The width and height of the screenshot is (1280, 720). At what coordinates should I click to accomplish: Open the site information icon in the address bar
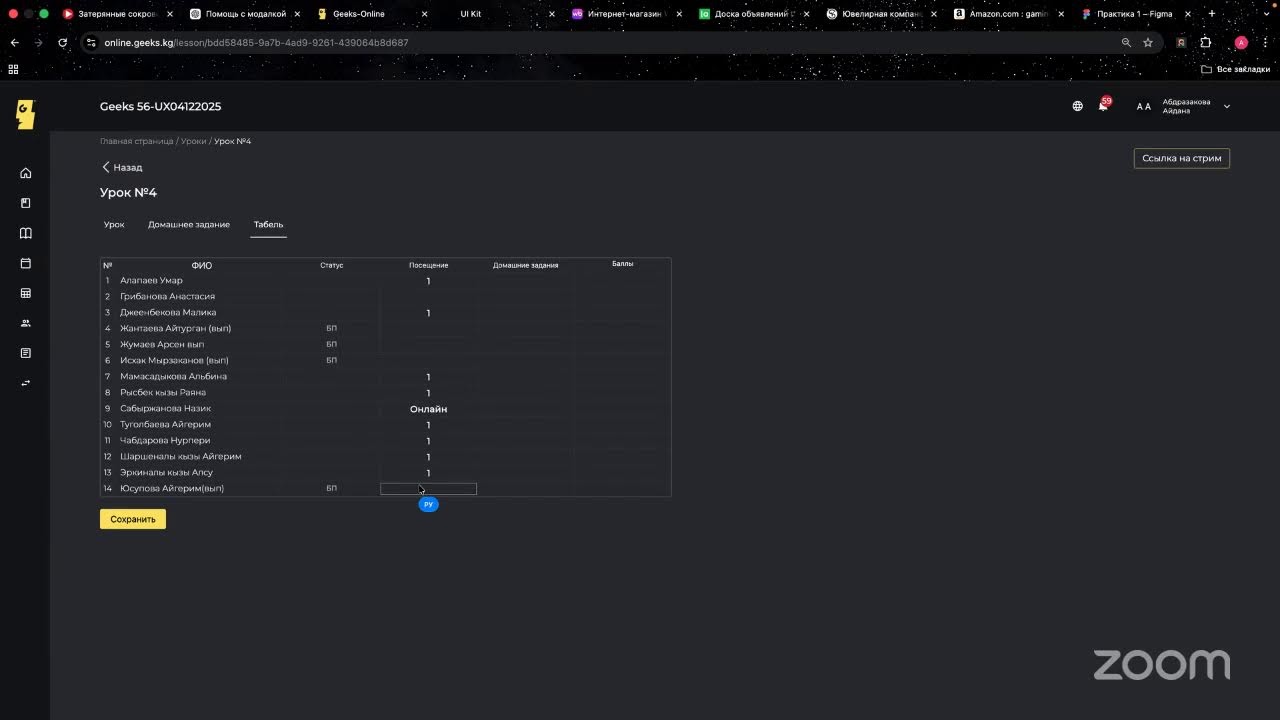tap(91, 43)
